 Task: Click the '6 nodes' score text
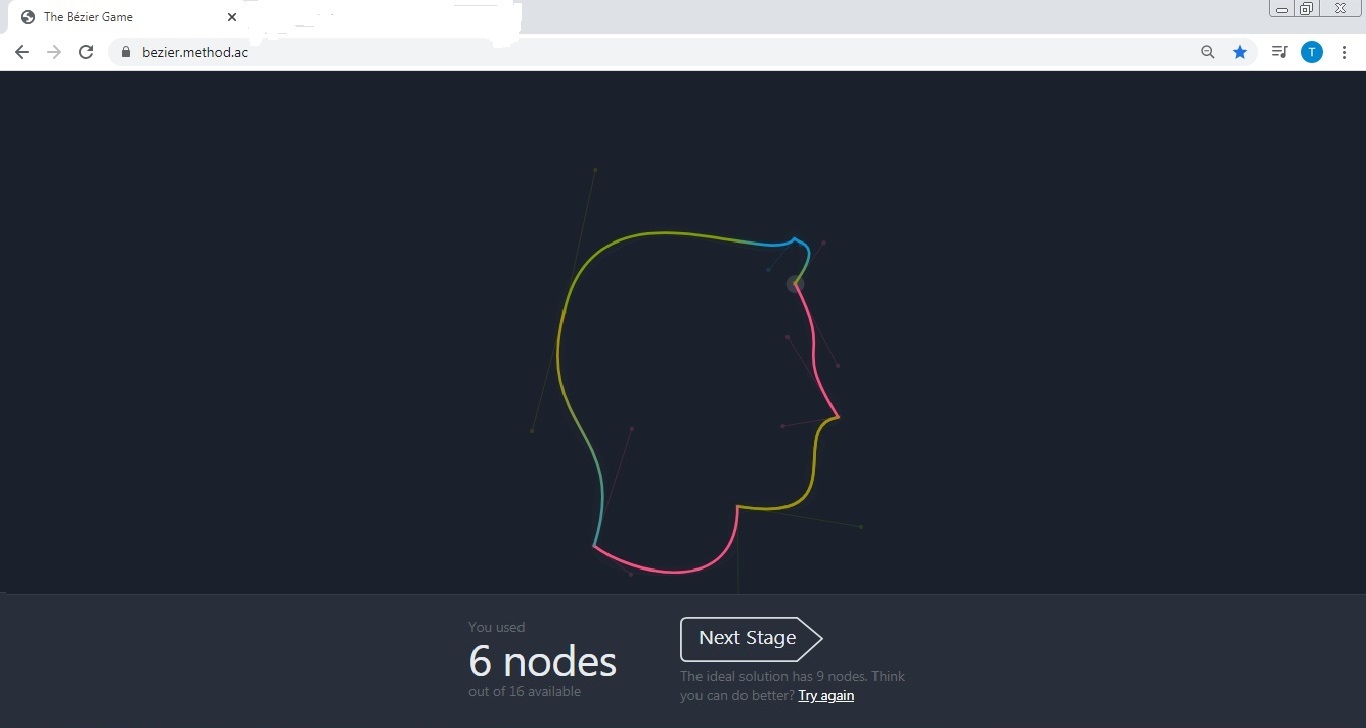[x=543, y=661]
